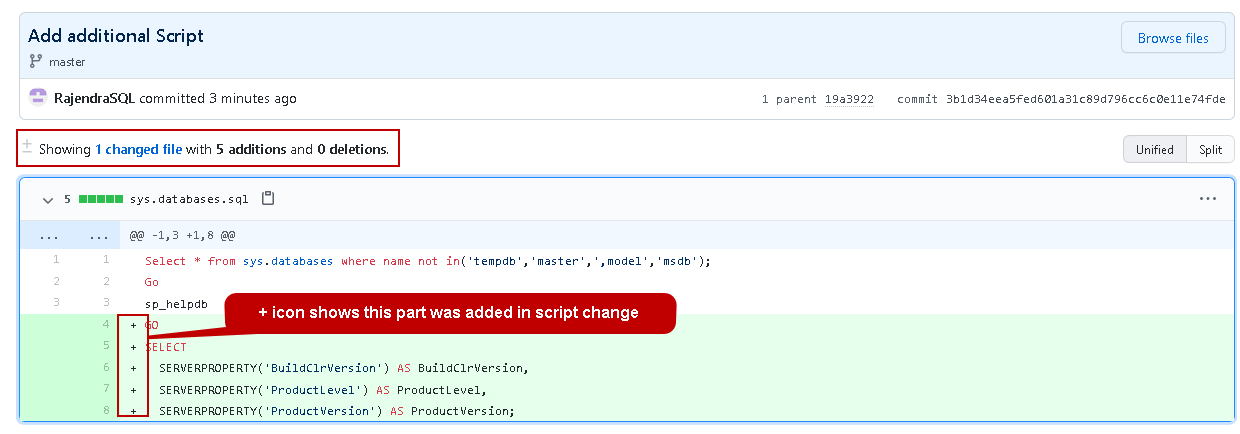The height and width of the screenshot is (434, 1240).
Task: Click line number 8 in diff
Action: coord(104,411)
